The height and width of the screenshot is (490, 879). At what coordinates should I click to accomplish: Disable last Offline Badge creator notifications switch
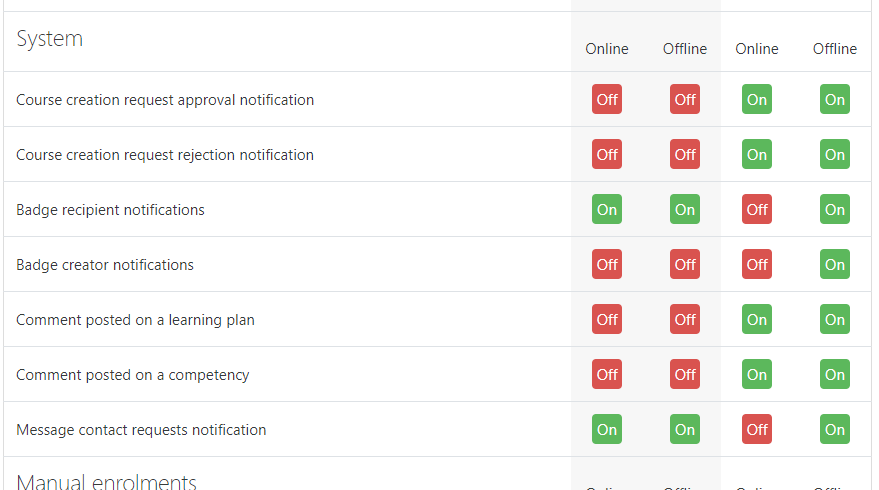(835, 264)
